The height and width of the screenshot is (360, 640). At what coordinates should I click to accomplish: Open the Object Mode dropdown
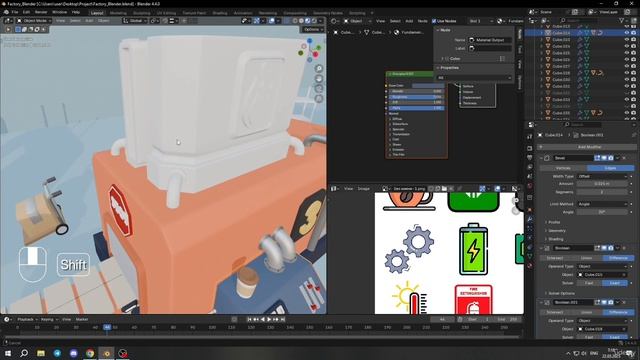tap(34, 20)
